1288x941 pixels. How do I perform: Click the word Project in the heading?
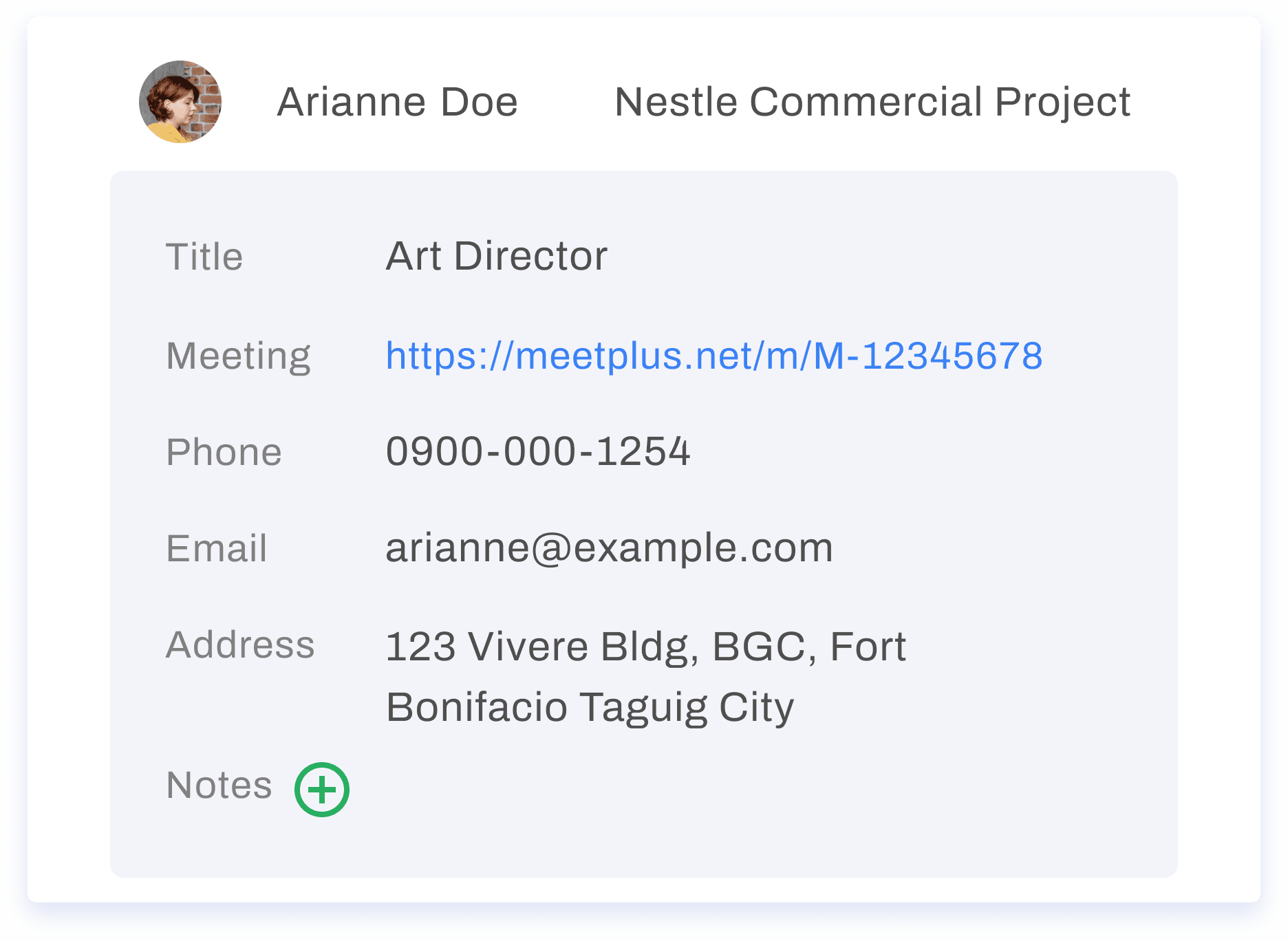1062,102
